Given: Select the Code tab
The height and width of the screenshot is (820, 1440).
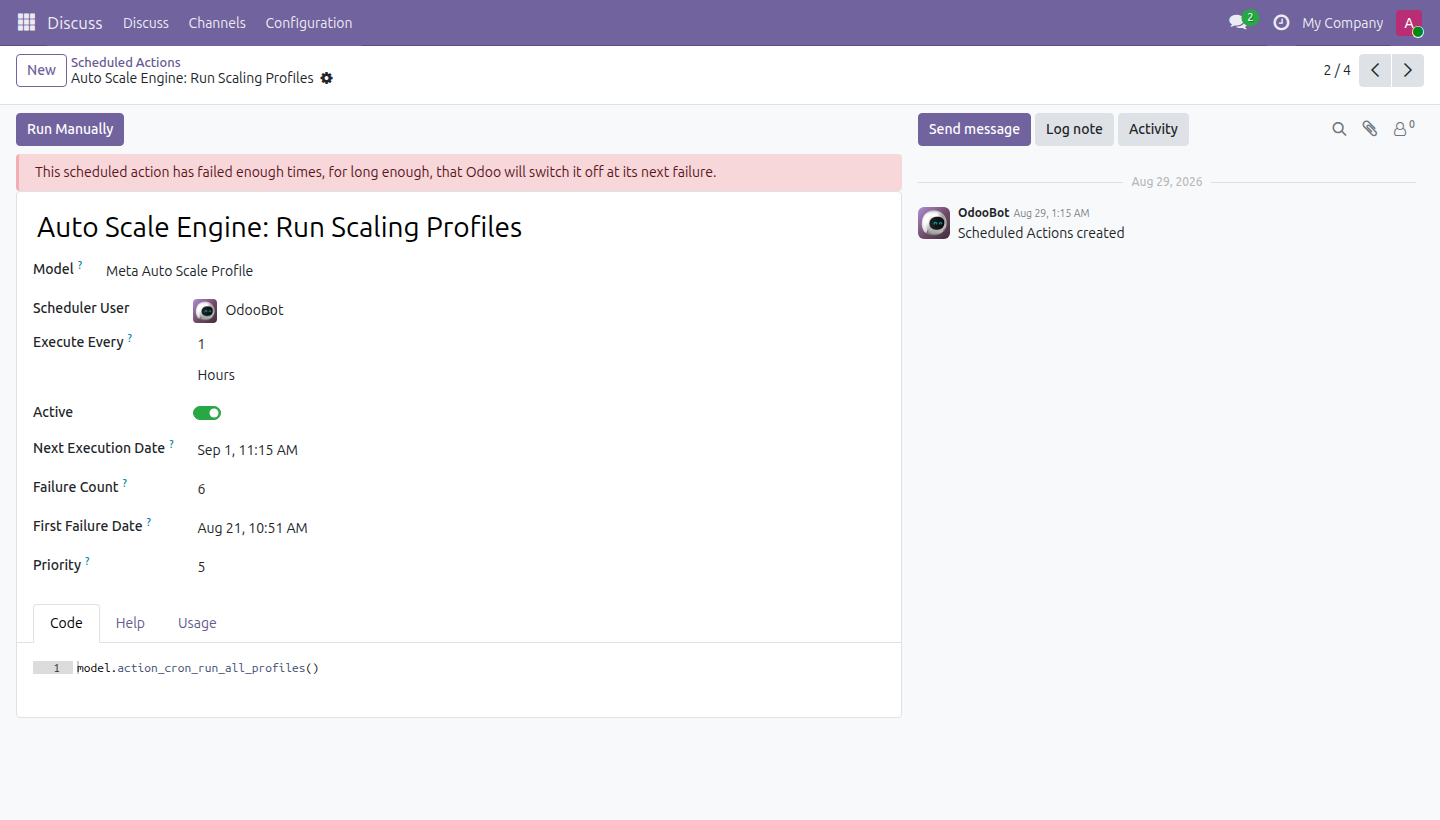Looking at the screenshot, I should click(66, 623).
